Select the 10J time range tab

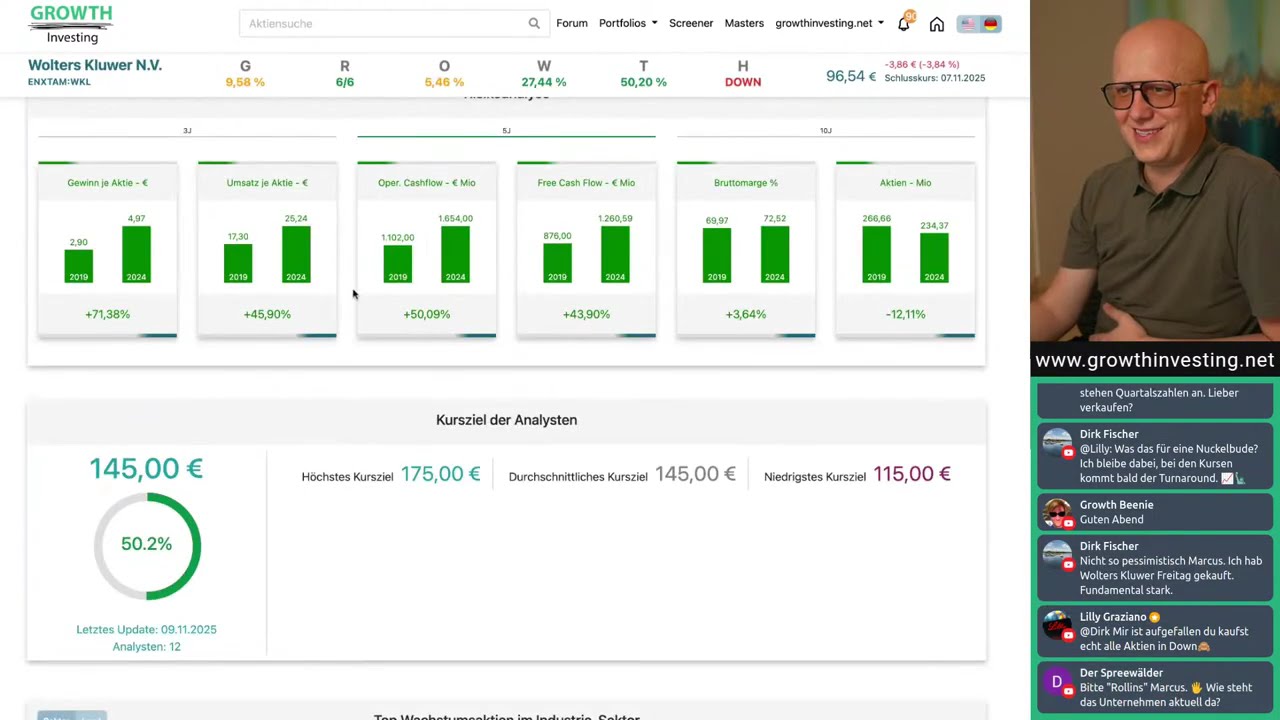[825, 131]
